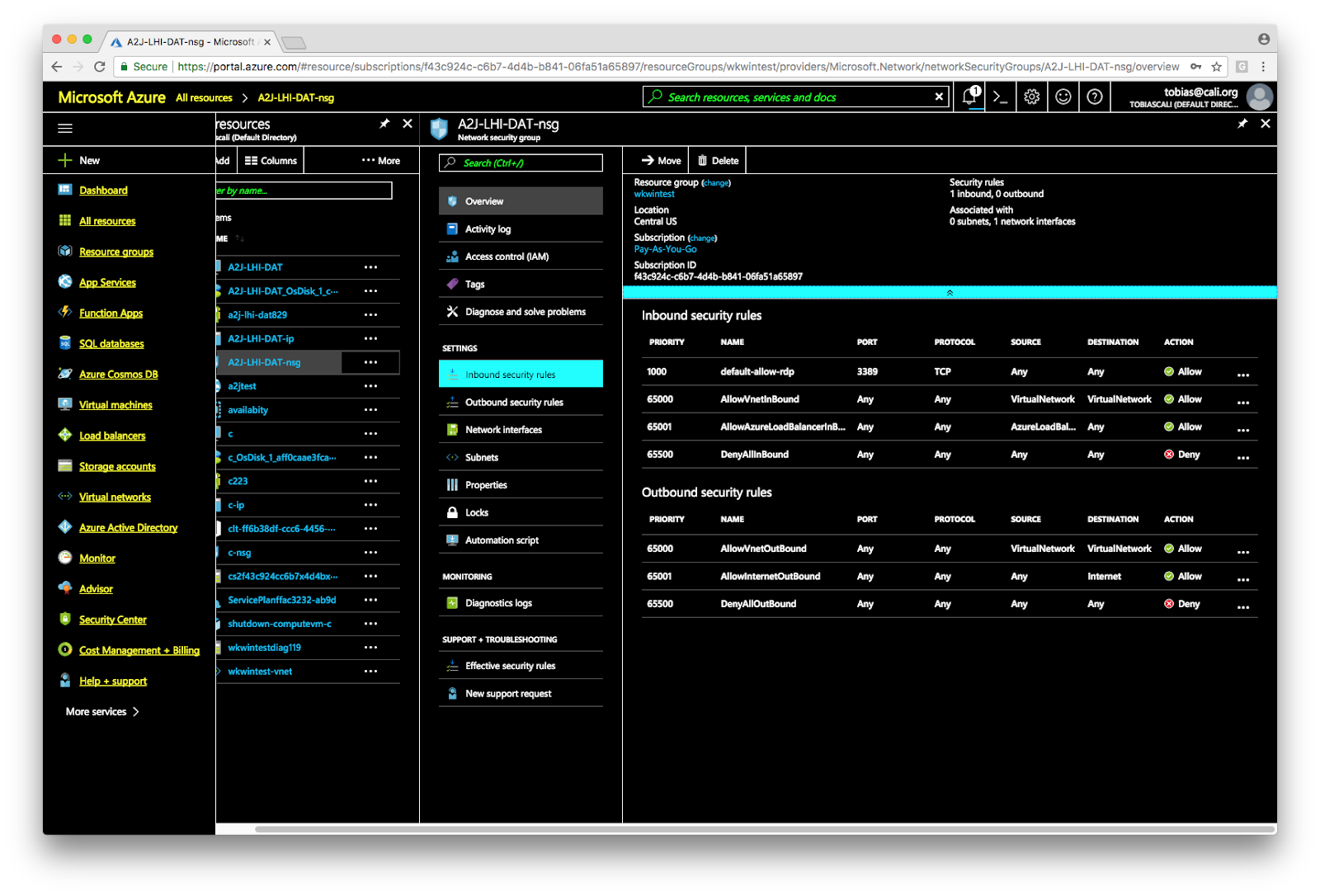Open the help question mark icon

point(1095,97)
